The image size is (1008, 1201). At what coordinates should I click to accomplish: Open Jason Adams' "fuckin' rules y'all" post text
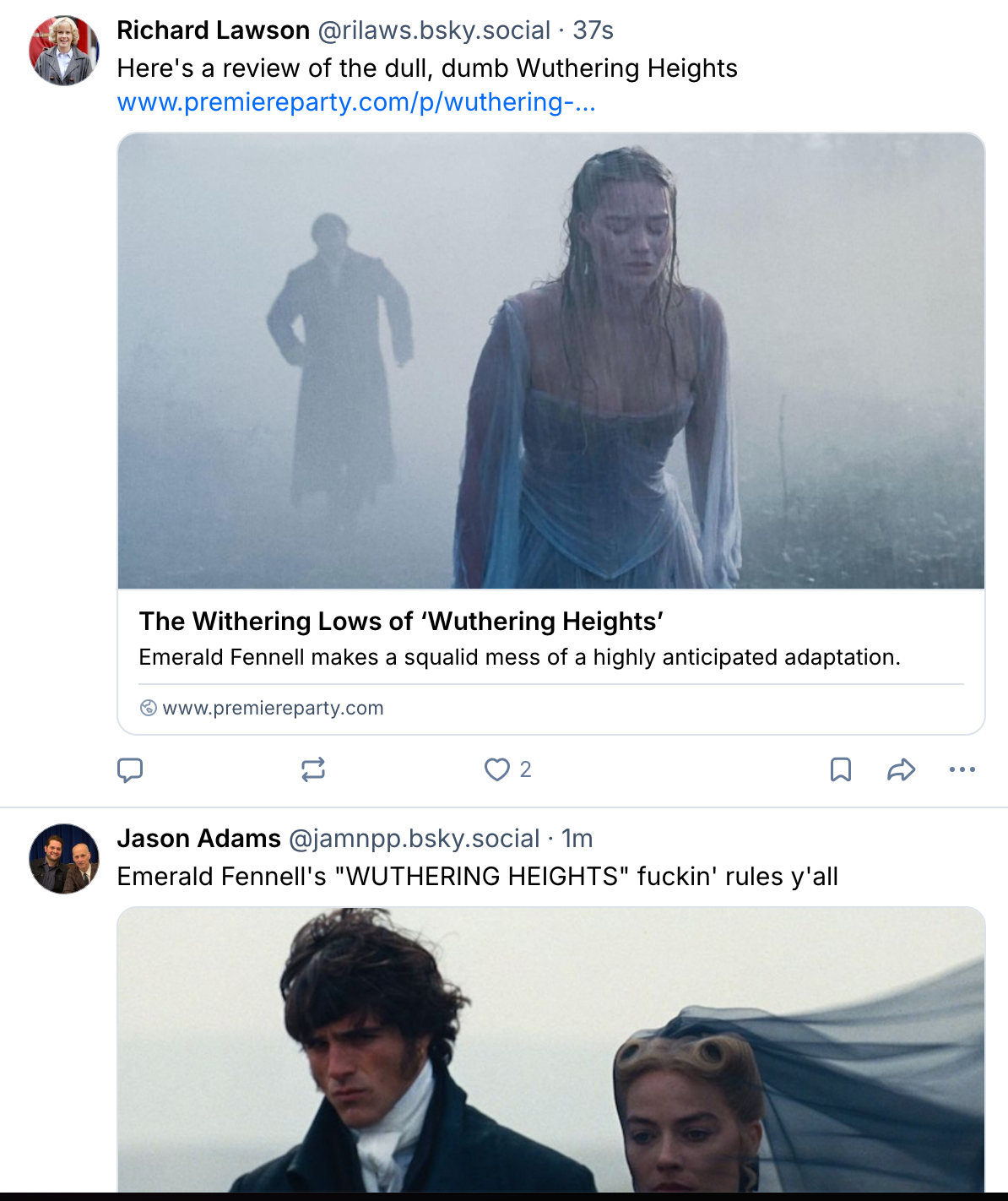(477, 877)
